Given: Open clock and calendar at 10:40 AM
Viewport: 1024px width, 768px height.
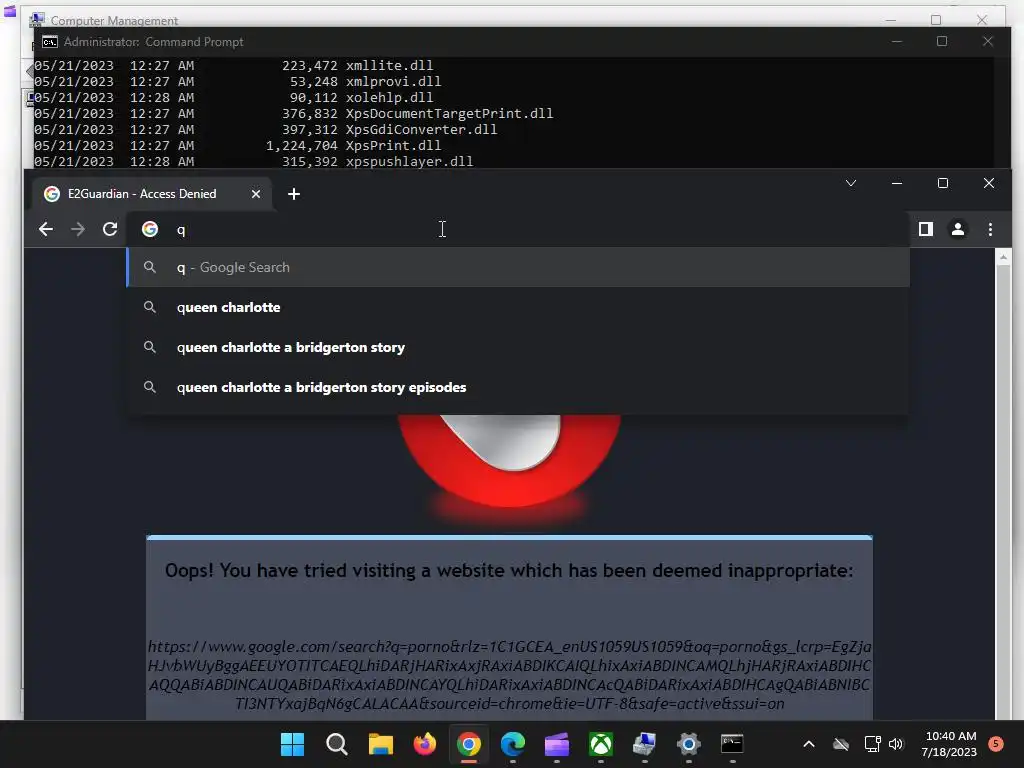Looking at the screenshot, I should [x=950, y=744].
